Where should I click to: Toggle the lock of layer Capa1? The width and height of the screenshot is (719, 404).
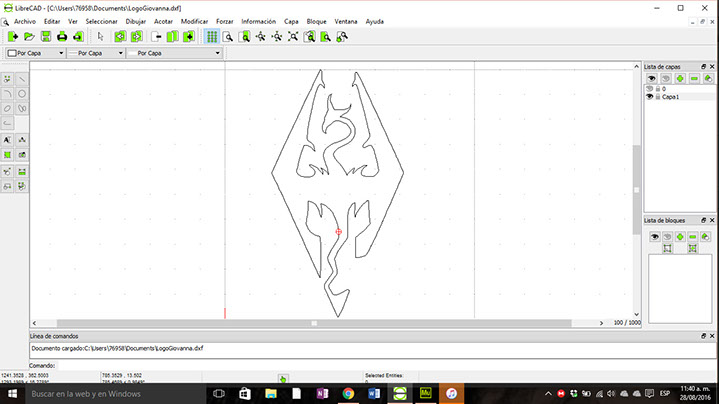tap(658, 97)
